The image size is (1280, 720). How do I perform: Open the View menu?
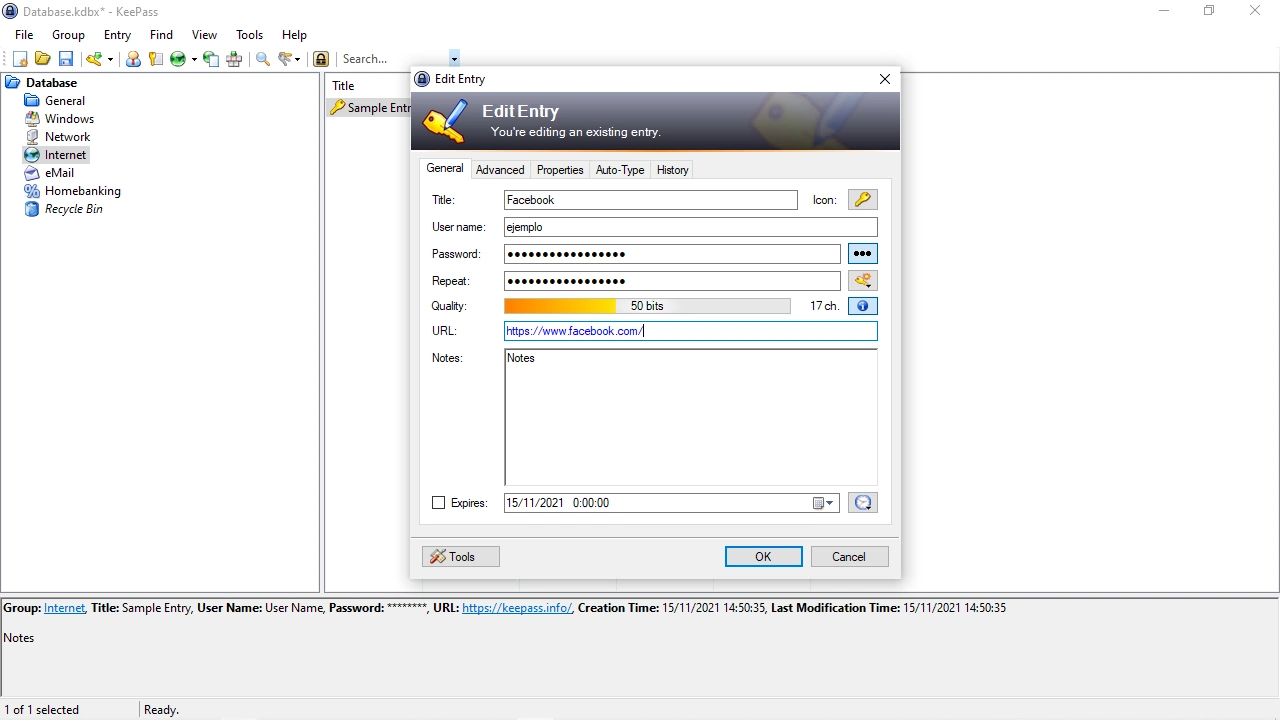click(x=204, y=35)
